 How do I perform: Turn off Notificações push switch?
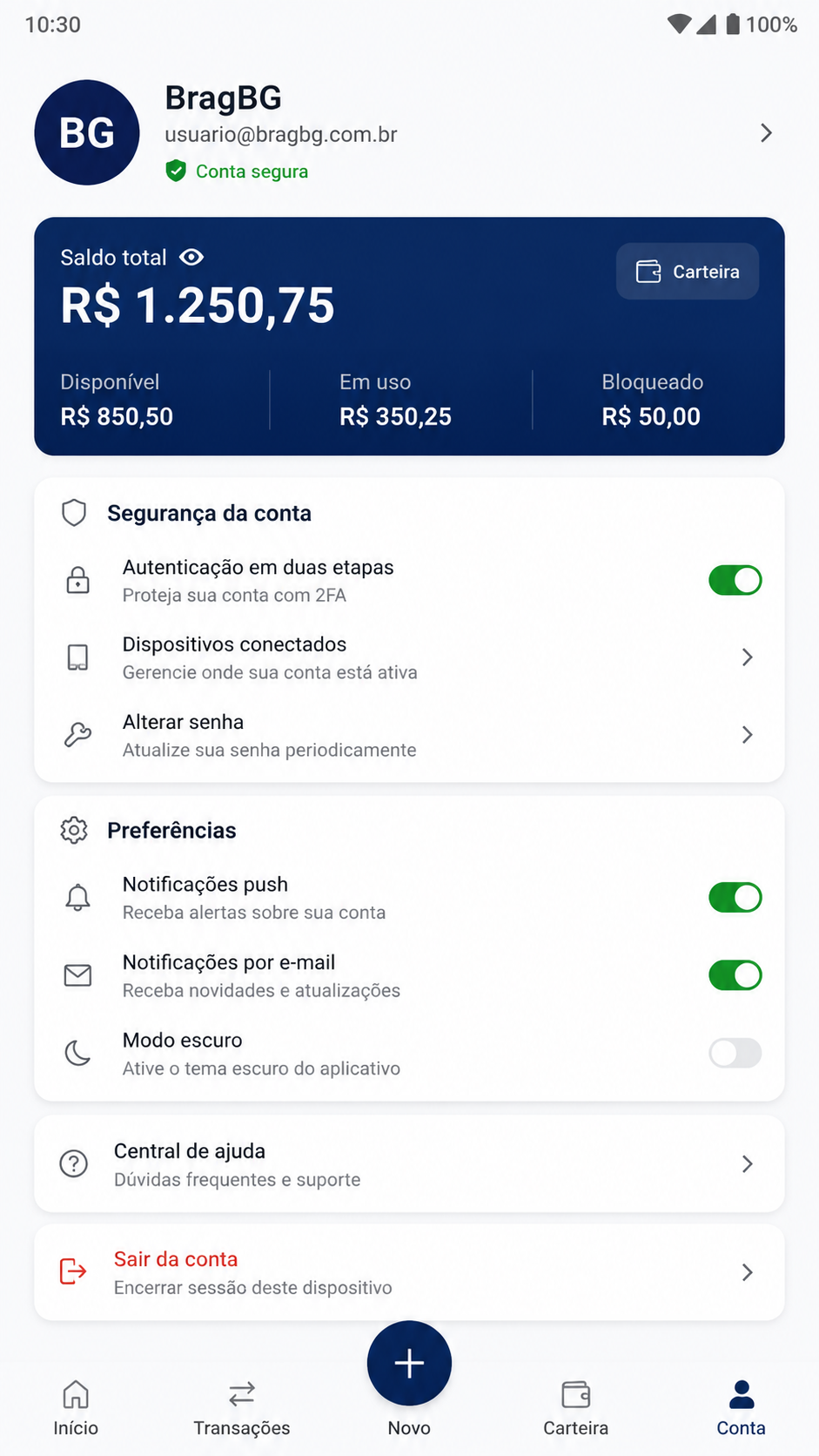pyautogui.click(x=735, y=897)
